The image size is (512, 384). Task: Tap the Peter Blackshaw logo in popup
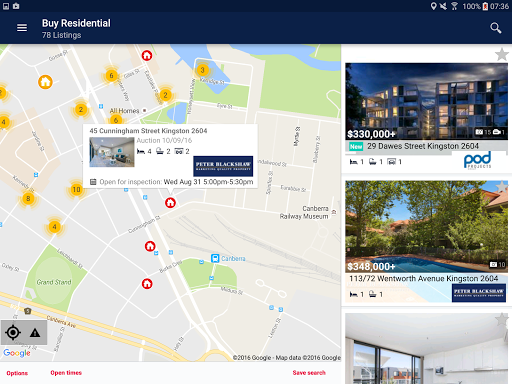click(223, 166)
